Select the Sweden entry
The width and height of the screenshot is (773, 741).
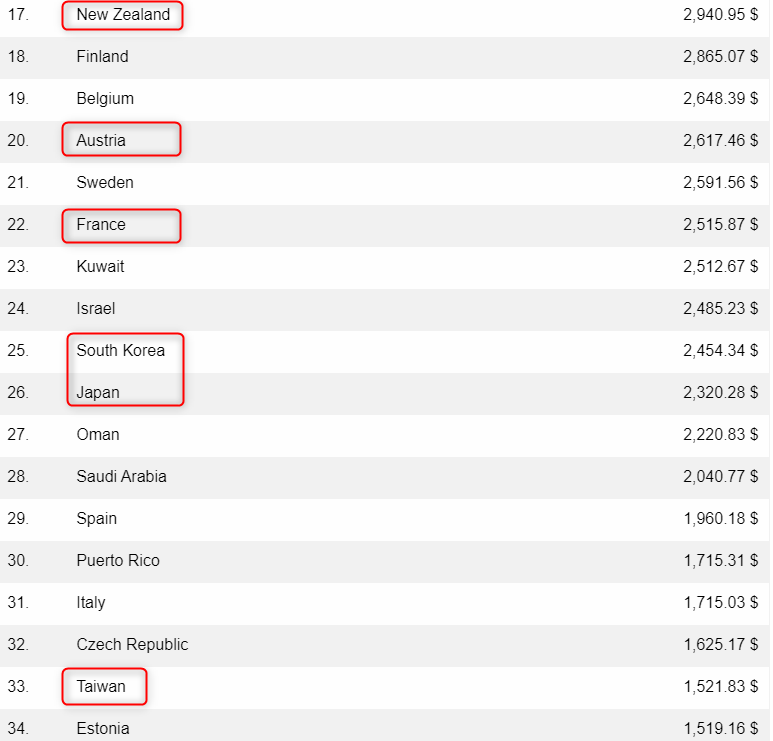[385, 183]
